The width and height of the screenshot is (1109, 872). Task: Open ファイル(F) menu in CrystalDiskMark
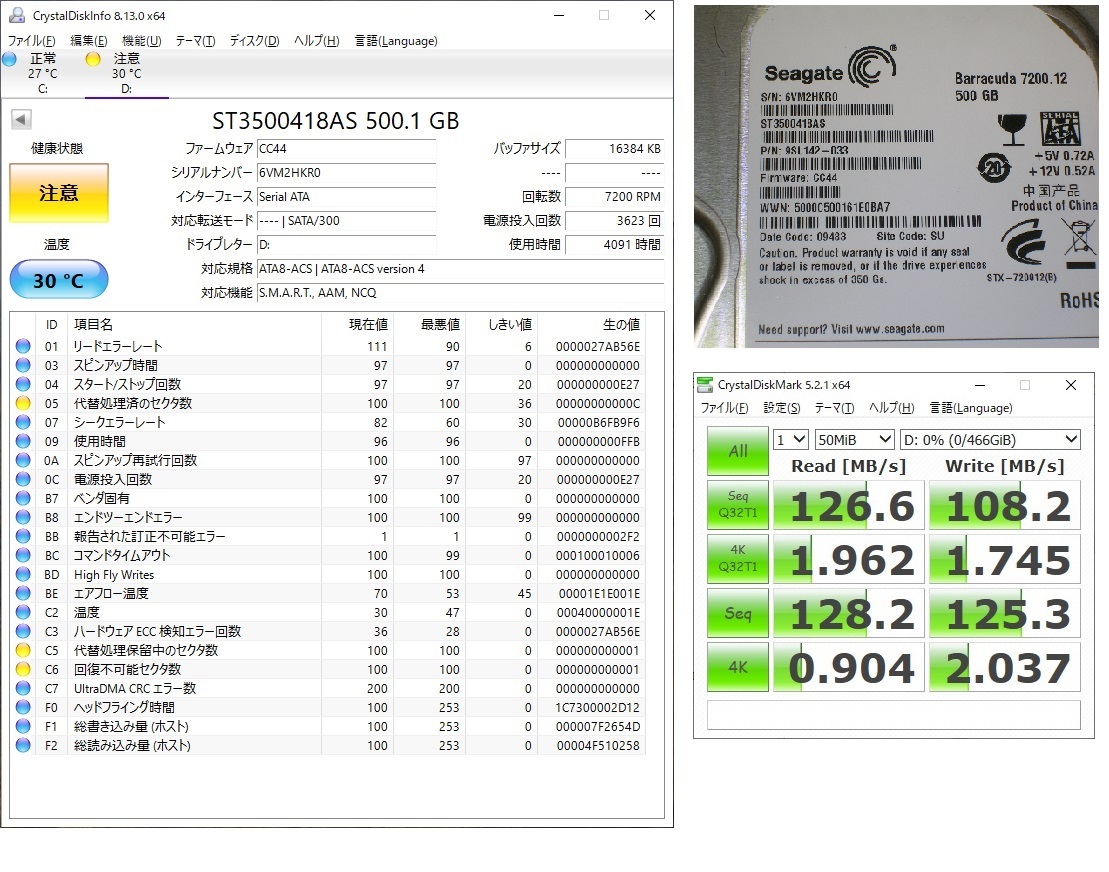tap(724, 407)
